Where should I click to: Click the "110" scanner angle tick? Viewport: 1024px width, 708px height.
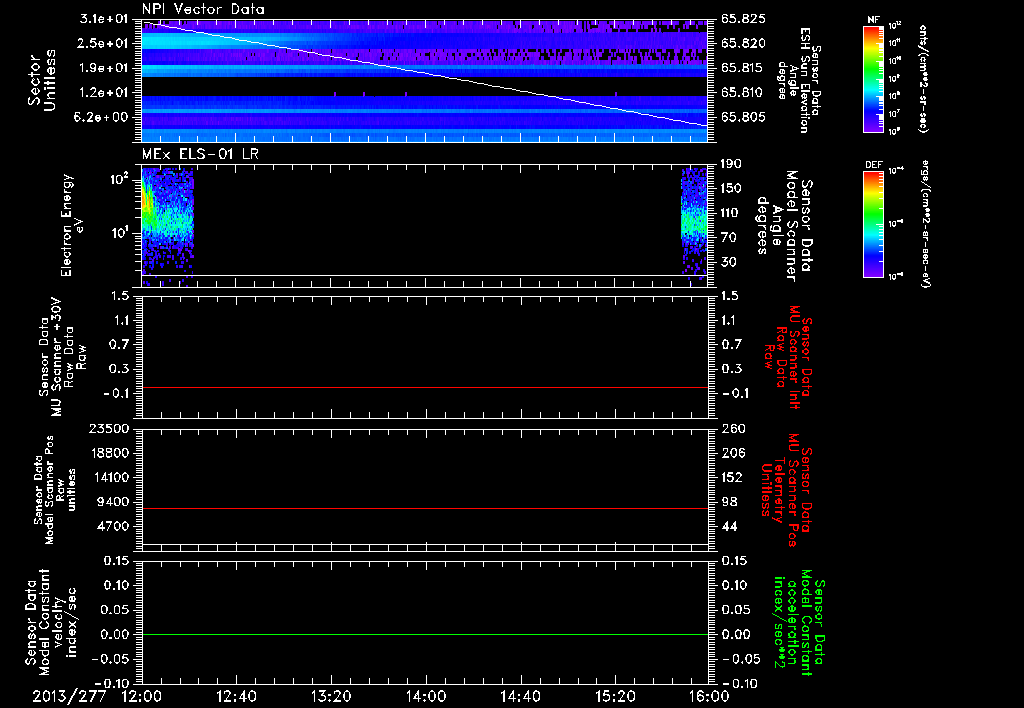(731, 213)
